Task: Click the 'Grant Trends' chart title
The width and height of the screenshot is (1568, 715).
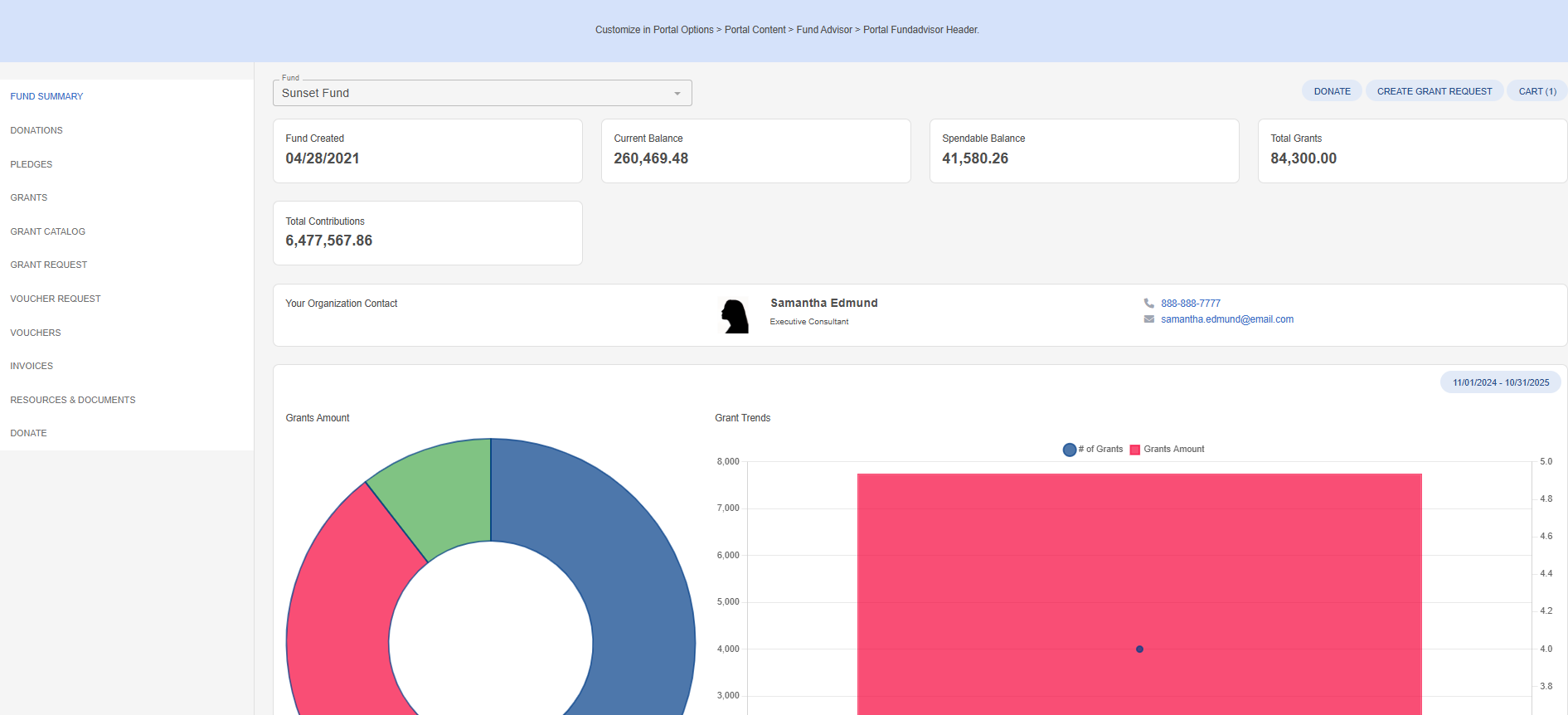Action: click(743, 418)
